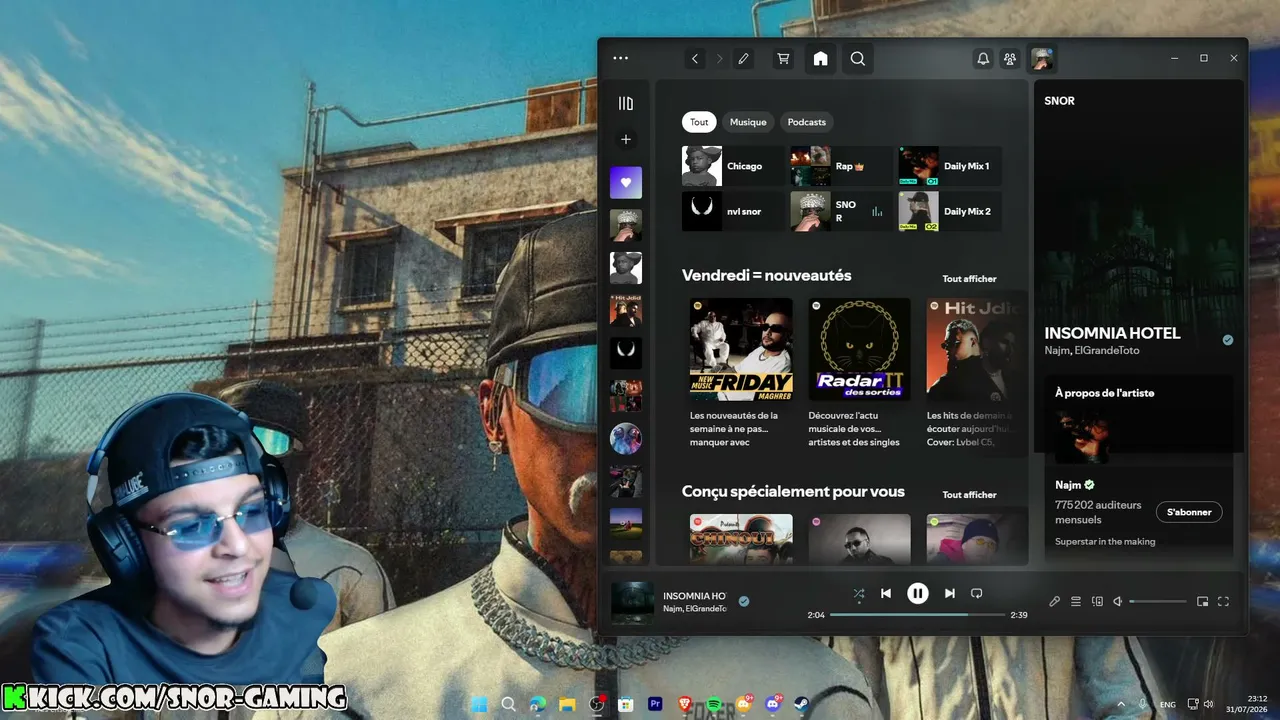Image resolution: width=1280 pixels, height=720 pixels.
Task: Open the Daily Mix 2 tile
Action: 950,212
